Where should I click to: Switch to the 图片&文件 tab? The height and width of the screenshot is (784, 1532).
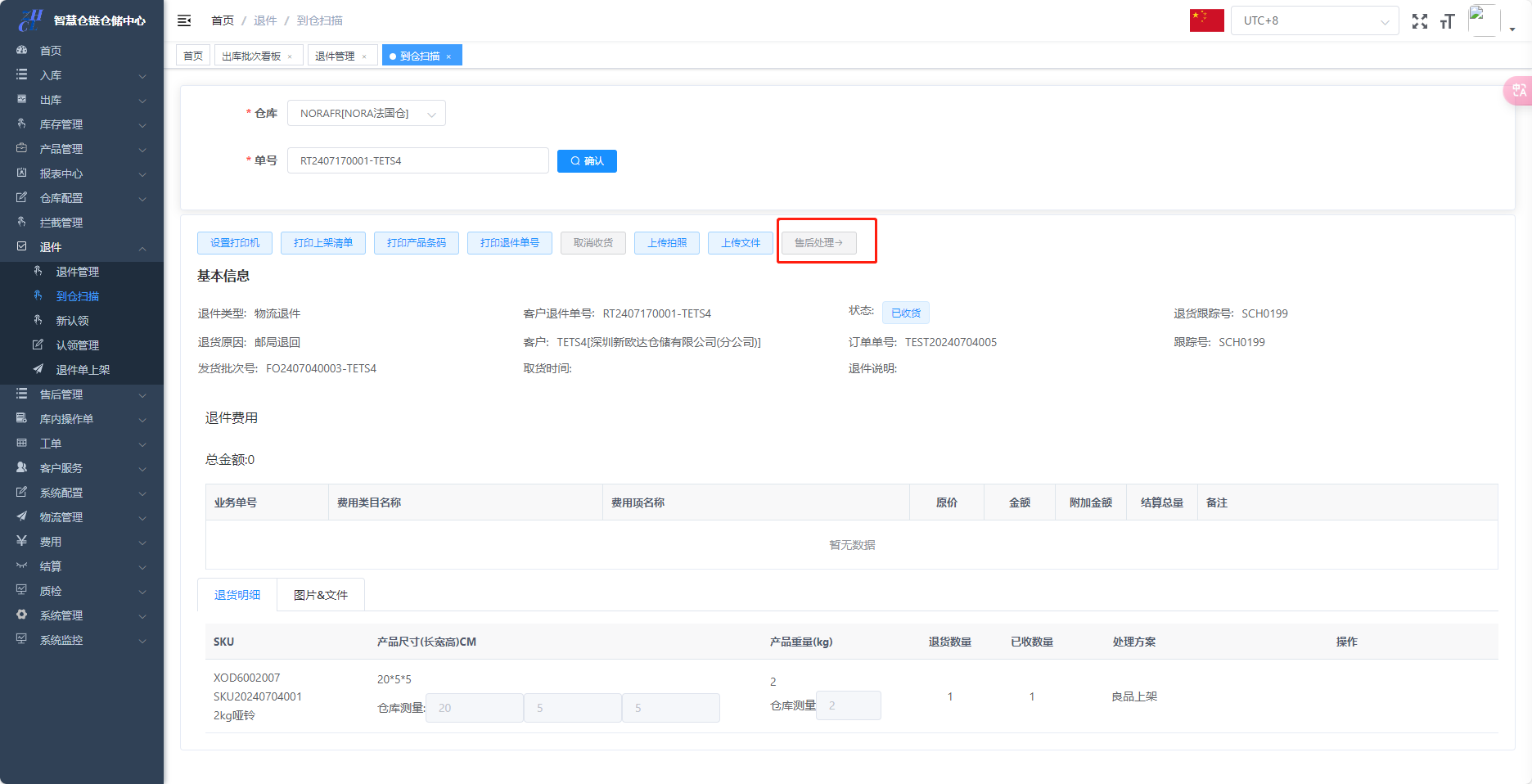tap(321, 595)
